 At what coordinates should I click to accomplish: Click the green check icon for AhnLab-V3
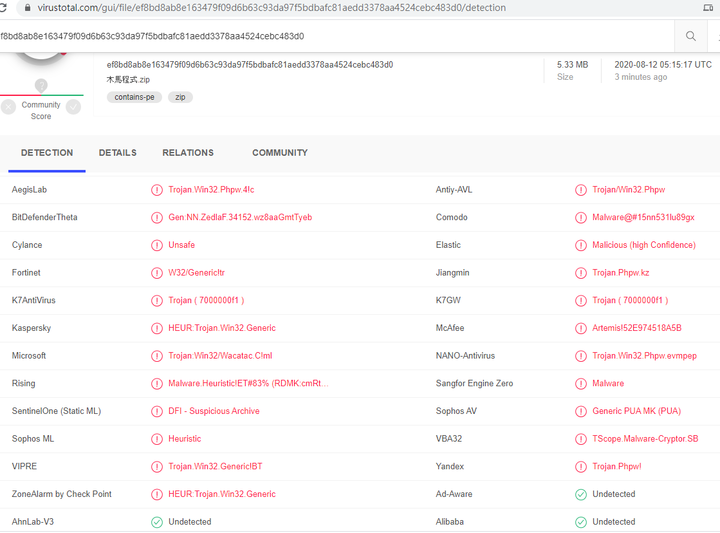(x=157, y=522)
